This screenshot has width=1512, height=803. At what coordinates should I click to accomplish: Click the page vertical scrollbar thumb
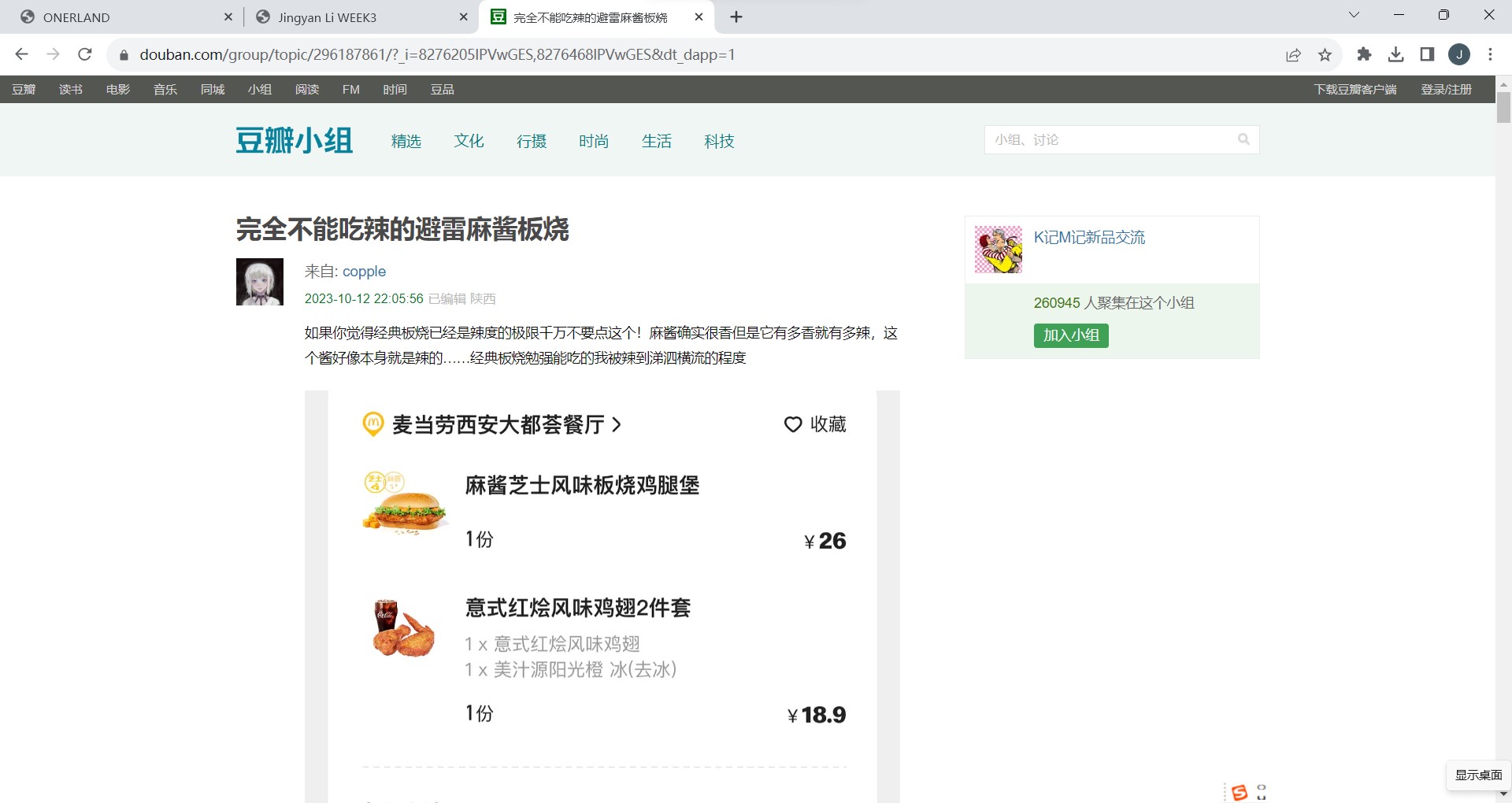point(1503,107)
